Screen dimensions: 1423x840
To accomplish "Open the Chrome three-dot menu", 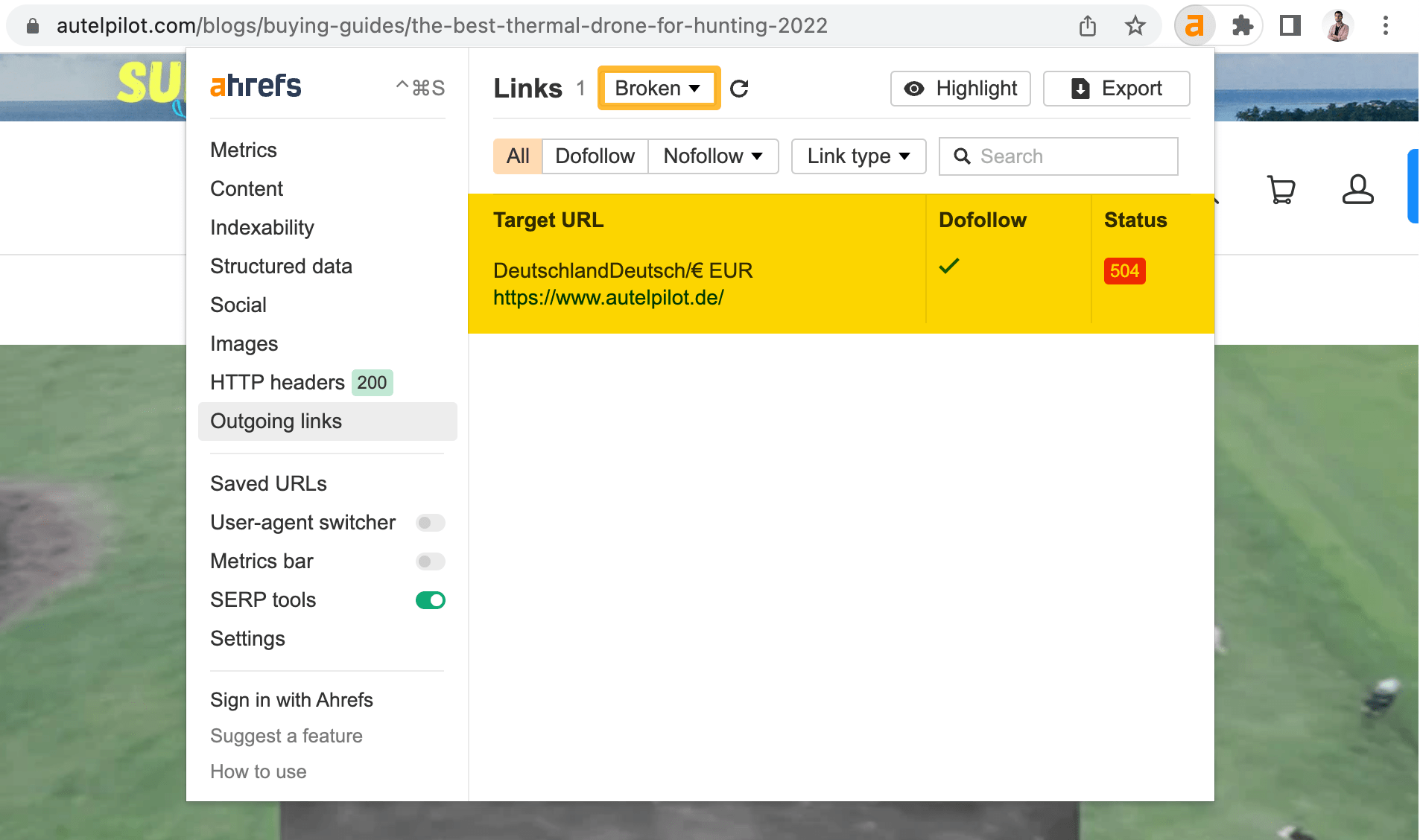I will (1386, 25).
